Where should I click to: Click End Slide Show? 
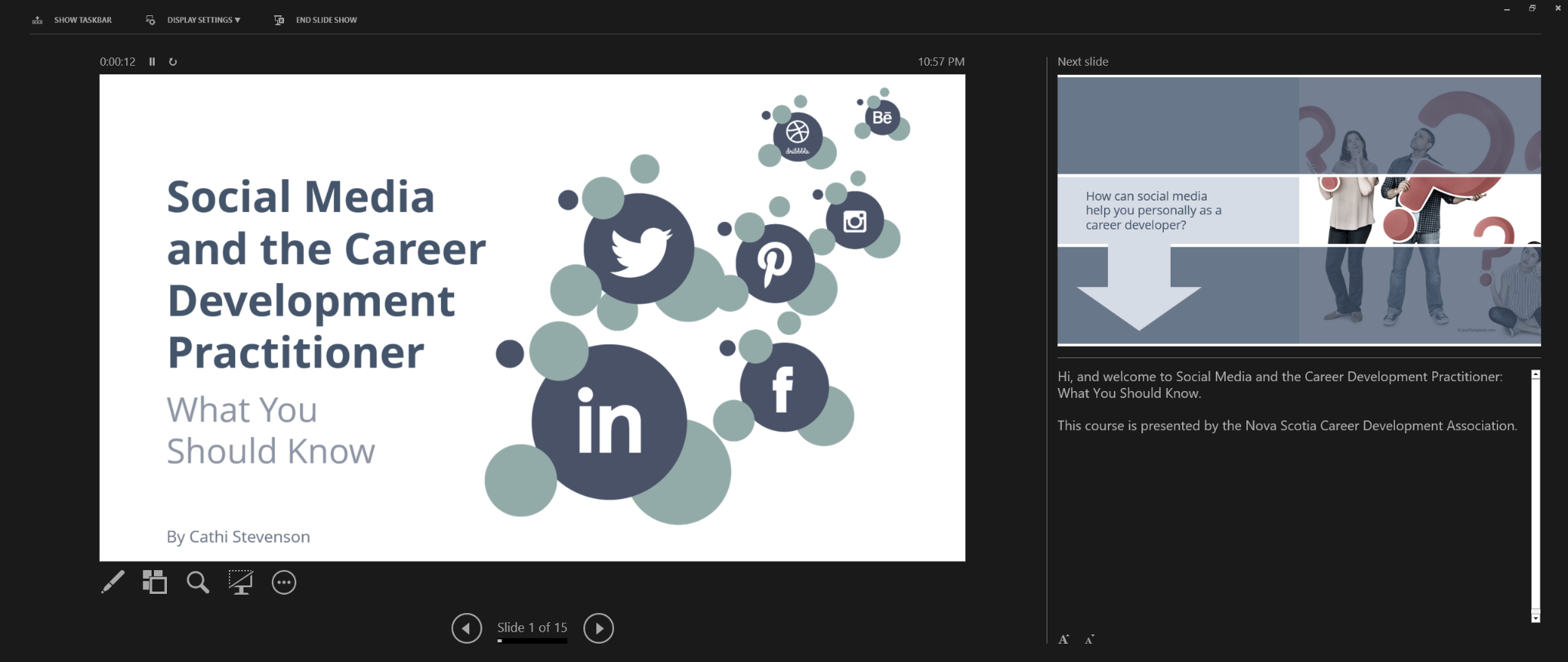[315, 20]
